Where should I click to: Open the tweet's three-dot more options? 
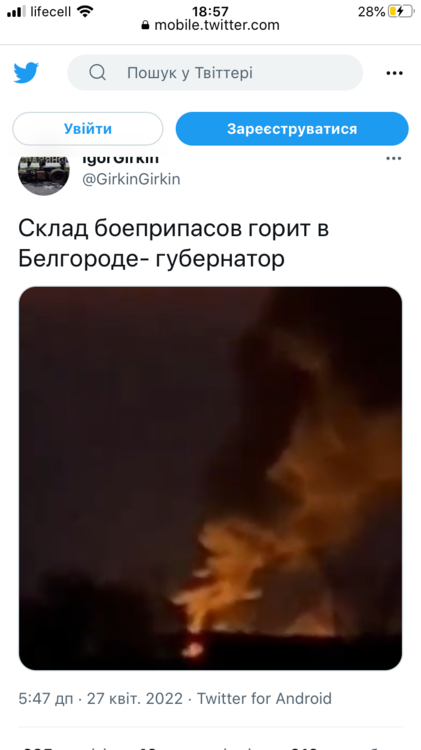(394, 159)
